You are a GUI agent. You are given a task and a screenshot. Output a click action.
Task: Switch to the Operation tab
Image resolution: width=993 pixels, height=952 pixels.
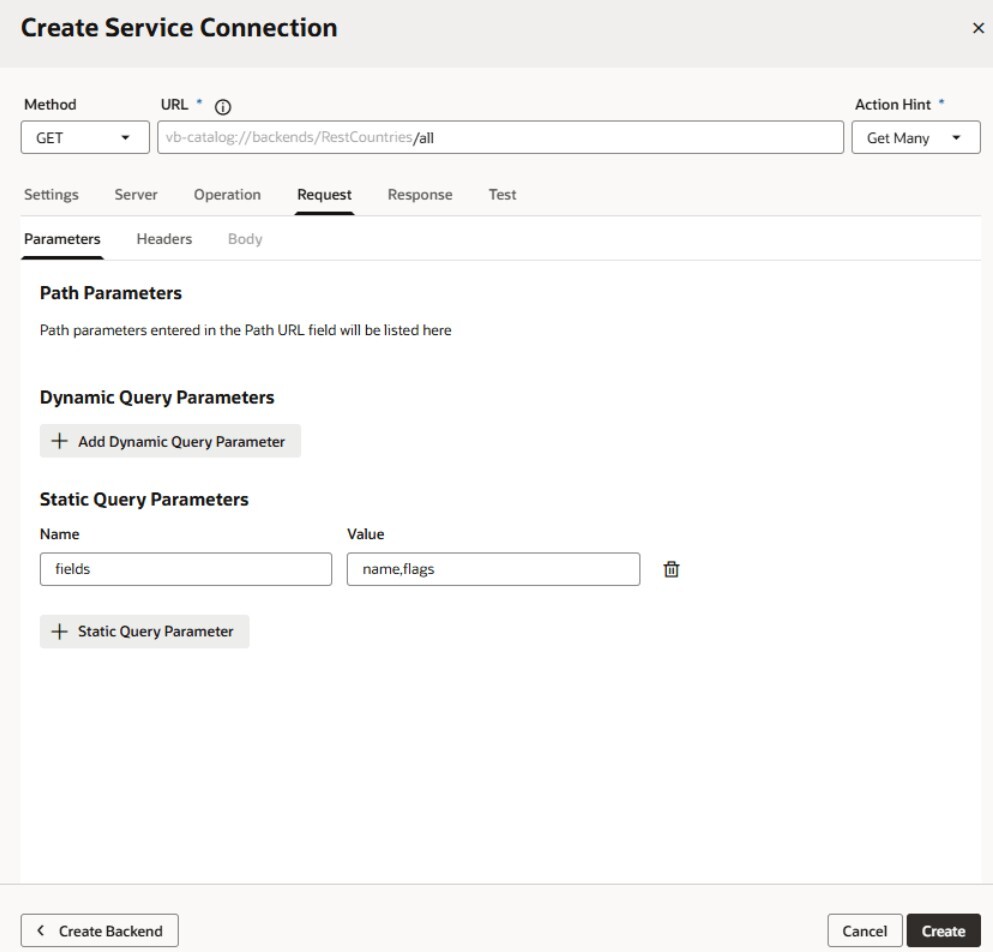coord(227,194)
